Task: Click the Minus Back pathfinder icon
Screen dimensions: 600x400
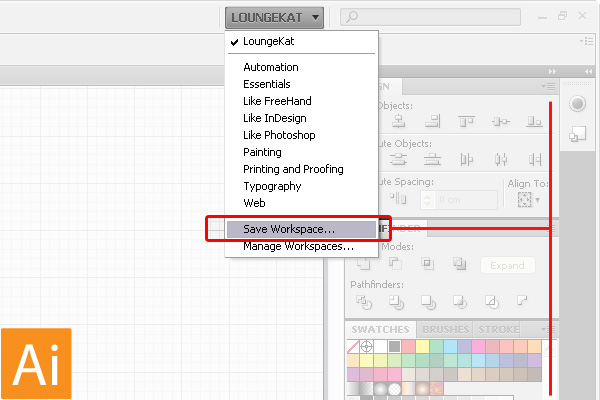Action: [522, 300]
